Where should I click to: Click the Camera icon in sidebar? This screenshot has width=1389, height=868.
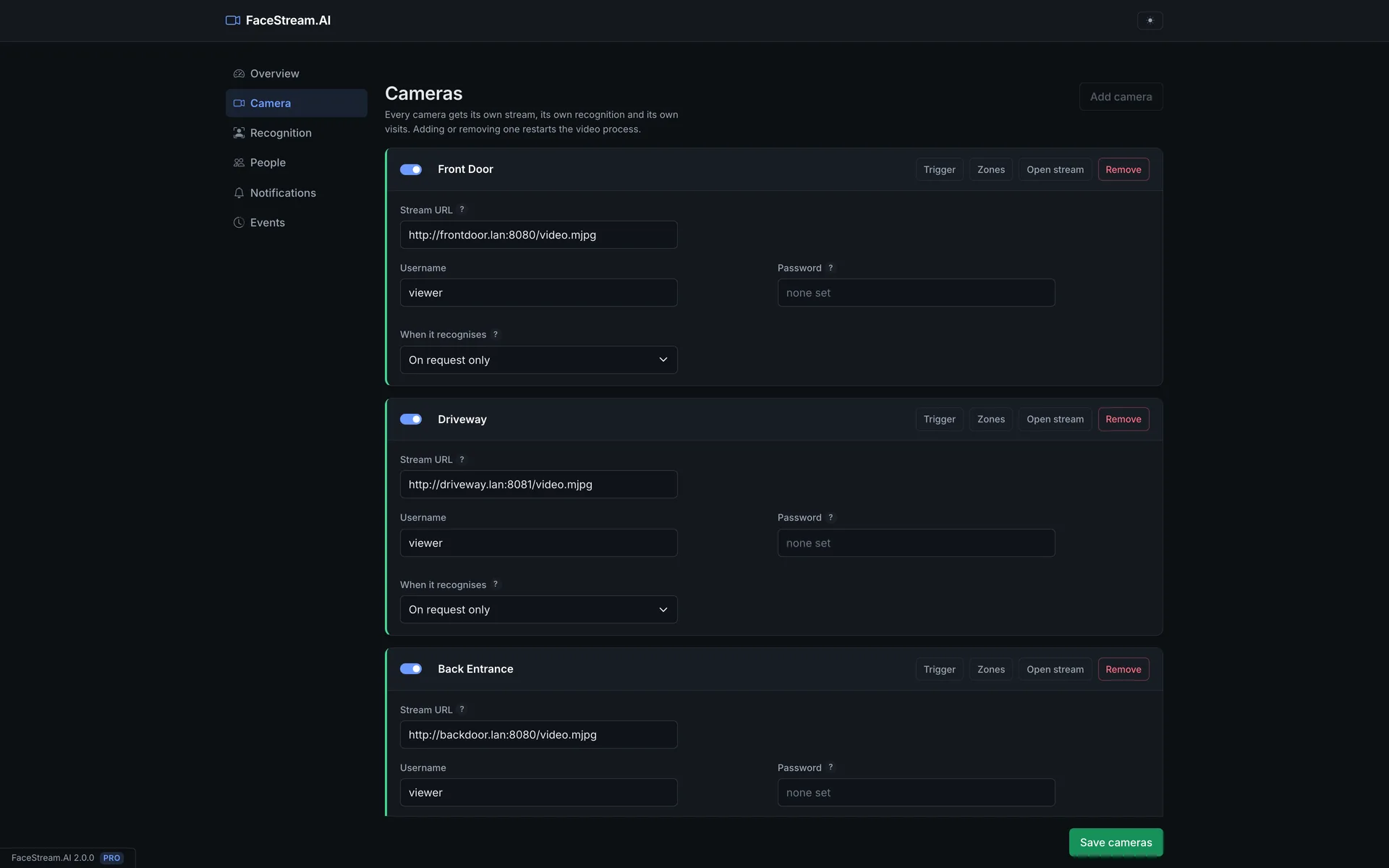[x=239, y=103]
